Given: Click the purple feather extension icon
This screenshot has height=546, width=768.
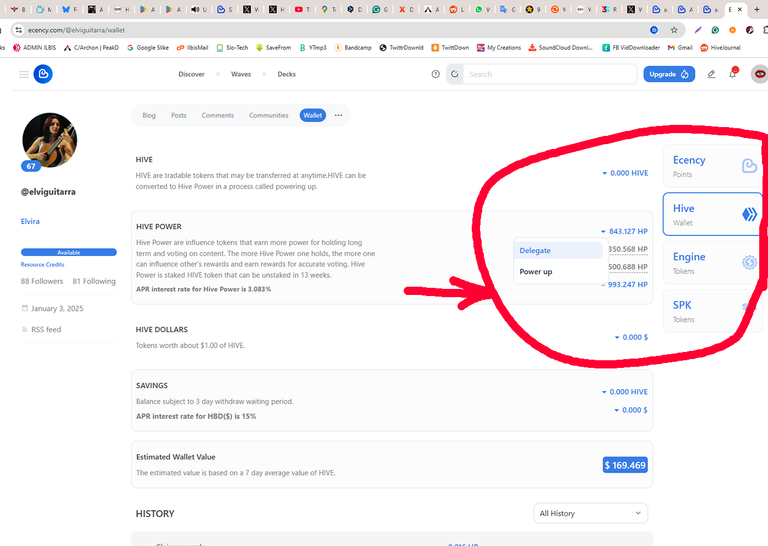Looking at the screenshot, I should click(x=698, y=30).
